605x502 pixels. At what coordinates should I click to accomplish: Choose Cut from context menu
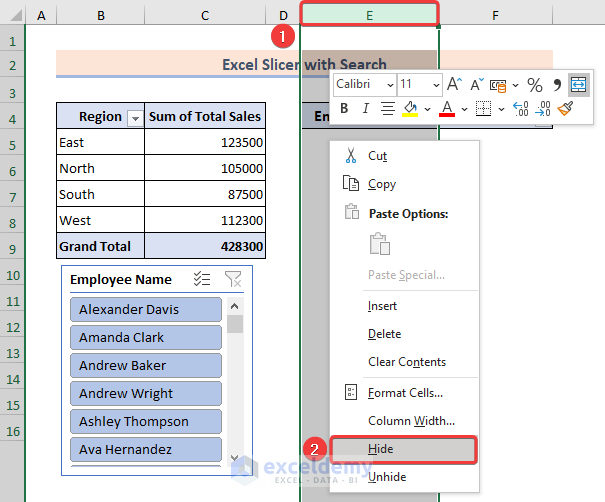pos(404,156)
